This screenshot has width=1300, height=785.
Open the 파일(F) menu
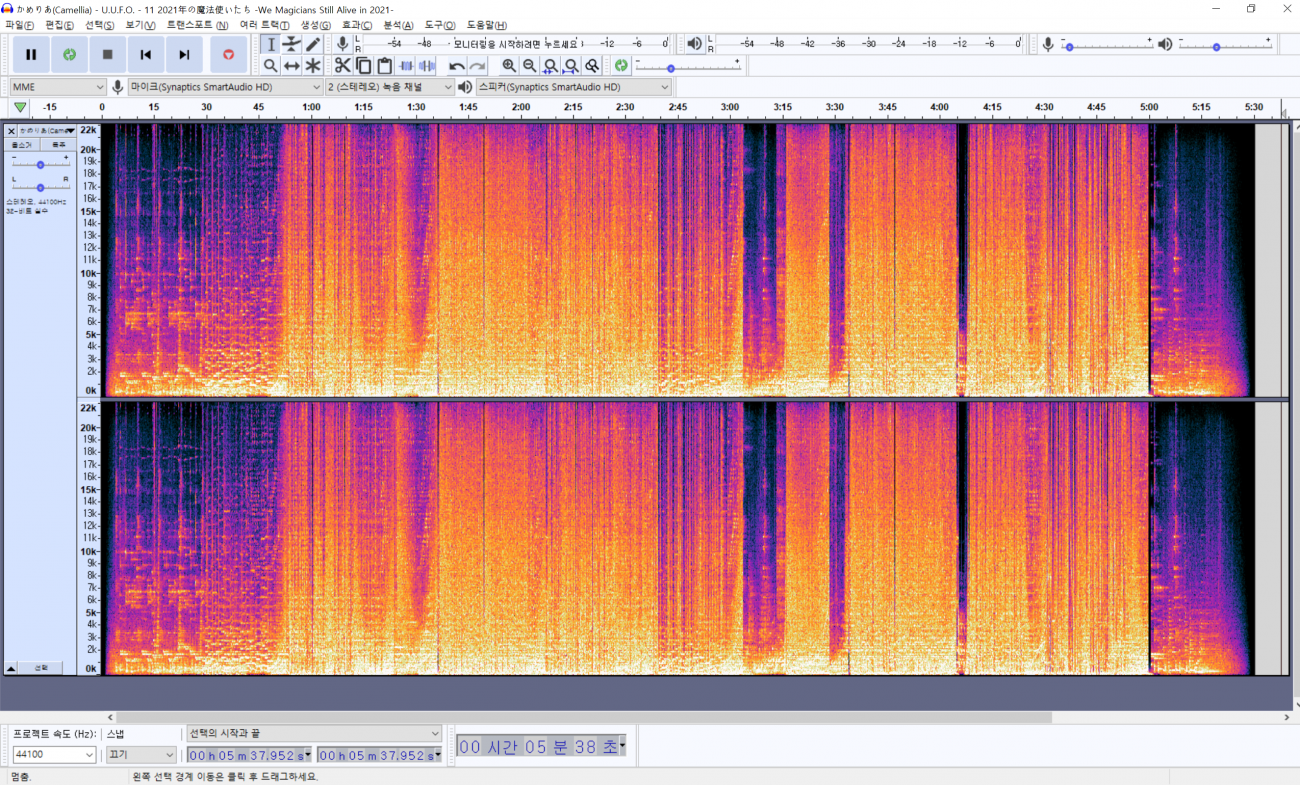tap(19, 25)
